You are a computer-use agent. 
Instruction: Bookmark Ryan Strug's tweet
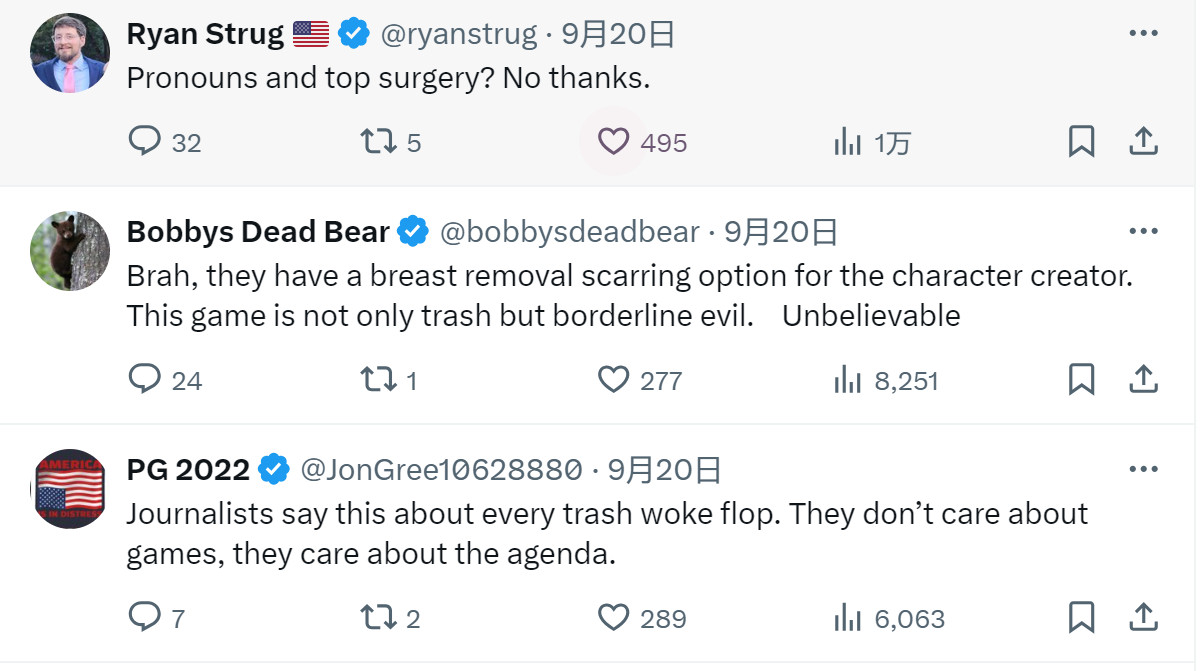coord(1081,142)
